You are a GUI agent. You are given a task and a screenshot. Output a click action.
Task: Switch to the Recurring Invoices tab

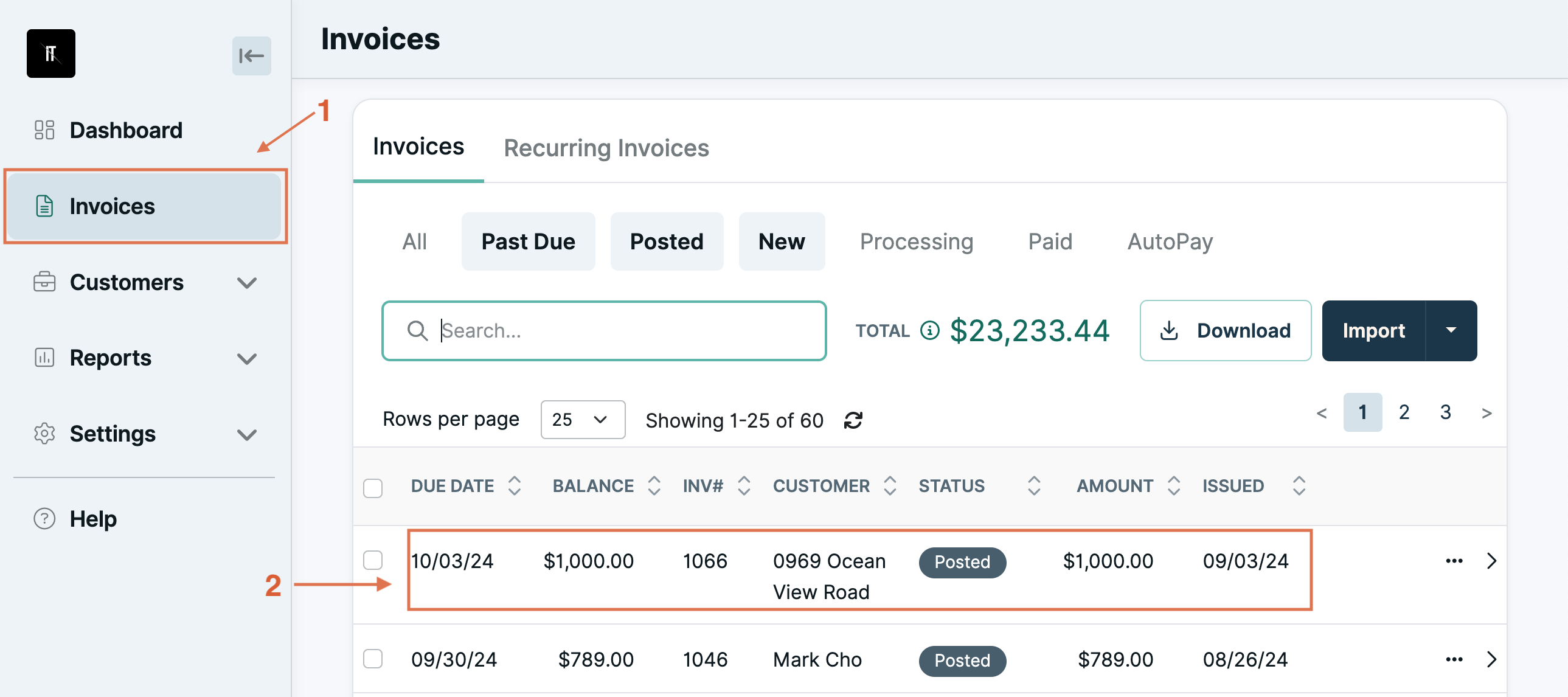pos(606,147)
